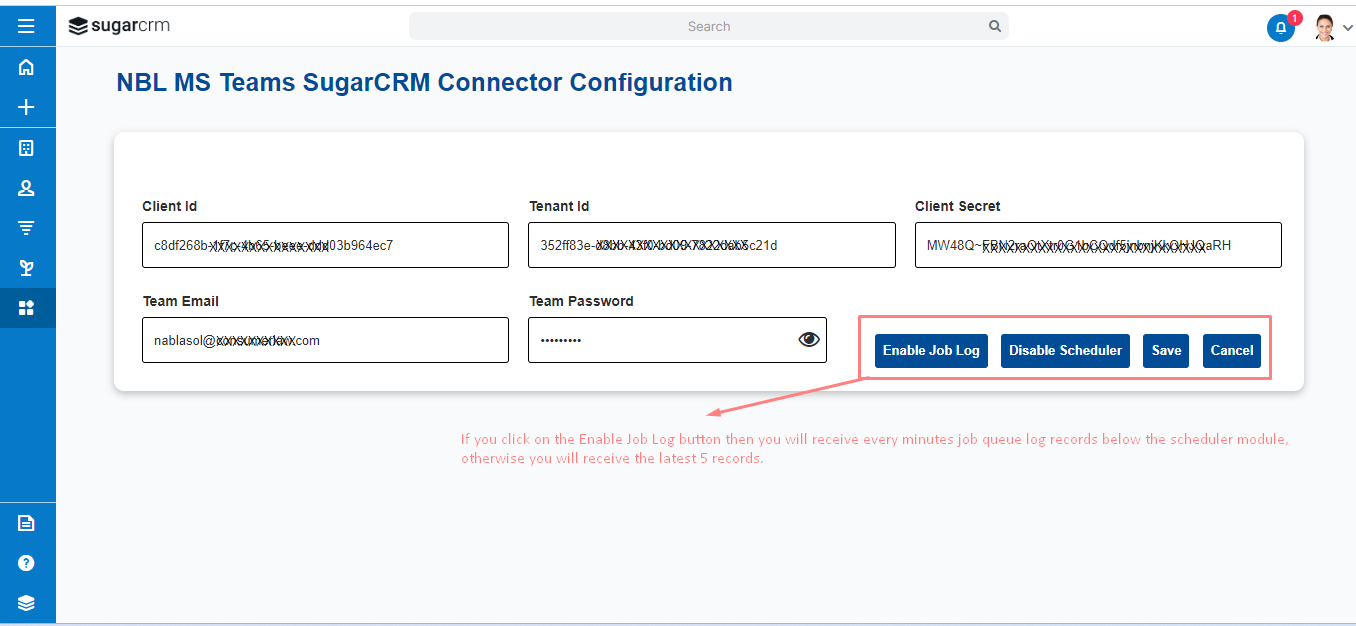Toggle password visibility eye icon

pyautogui.click(x=809, y=340)
